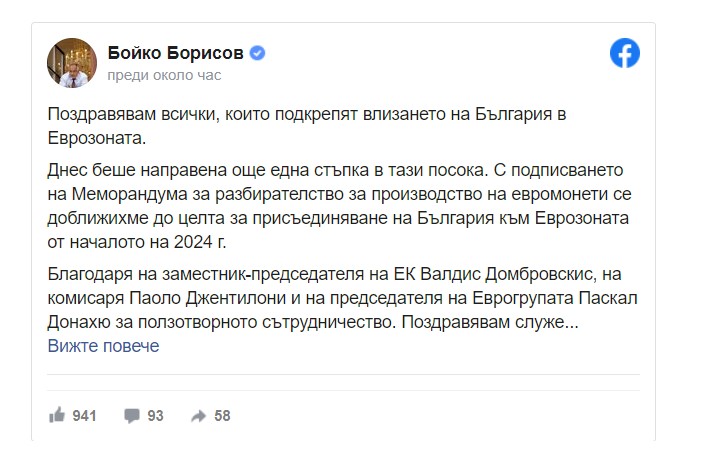Open the Бойко Борисов profile name link
Viewport: 710px width, 465px height.
tap(175, 53)
